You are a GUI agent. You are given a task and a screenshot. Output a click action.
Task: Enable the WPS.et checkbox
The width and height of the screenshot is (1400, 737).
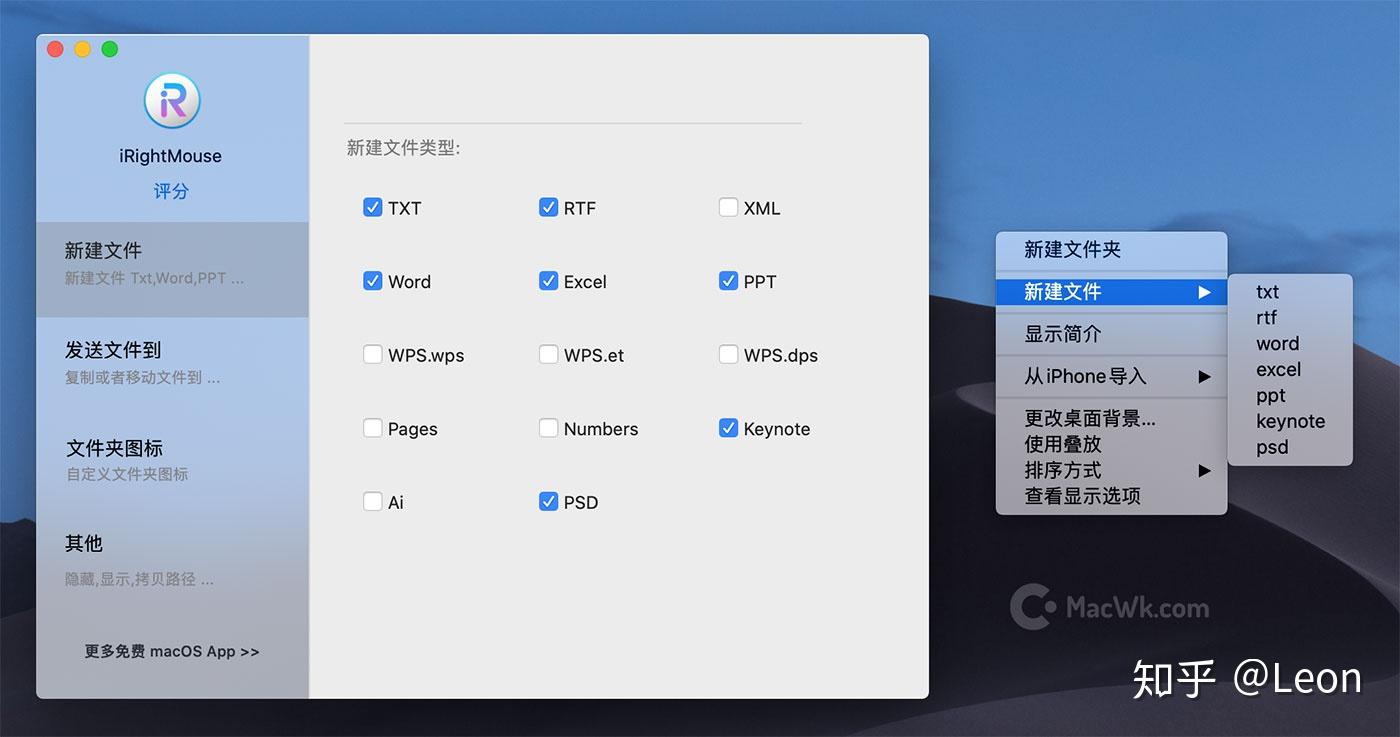[x=548, y=354]
